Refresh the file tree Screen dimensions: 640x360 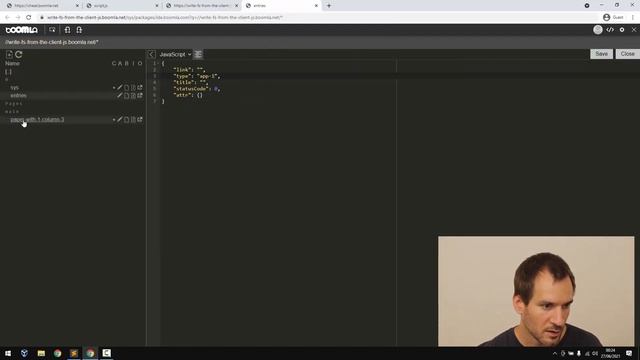tap(19, 54)
